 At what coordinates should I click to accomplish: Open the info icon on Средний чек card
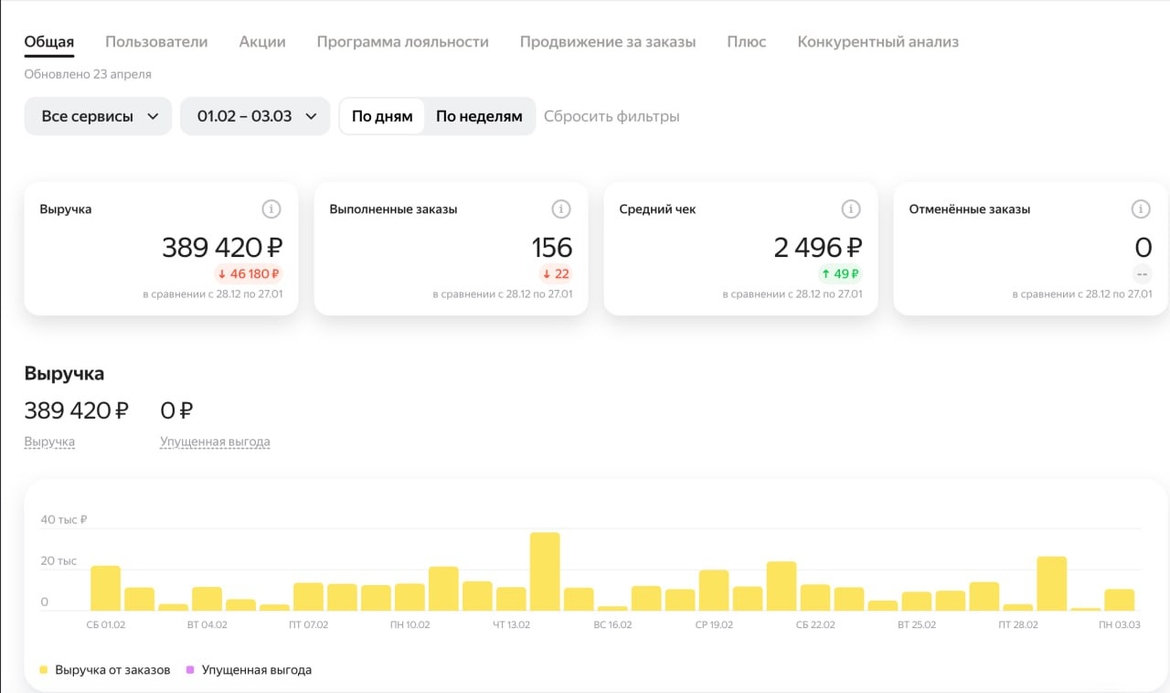(x=851, y=210)
